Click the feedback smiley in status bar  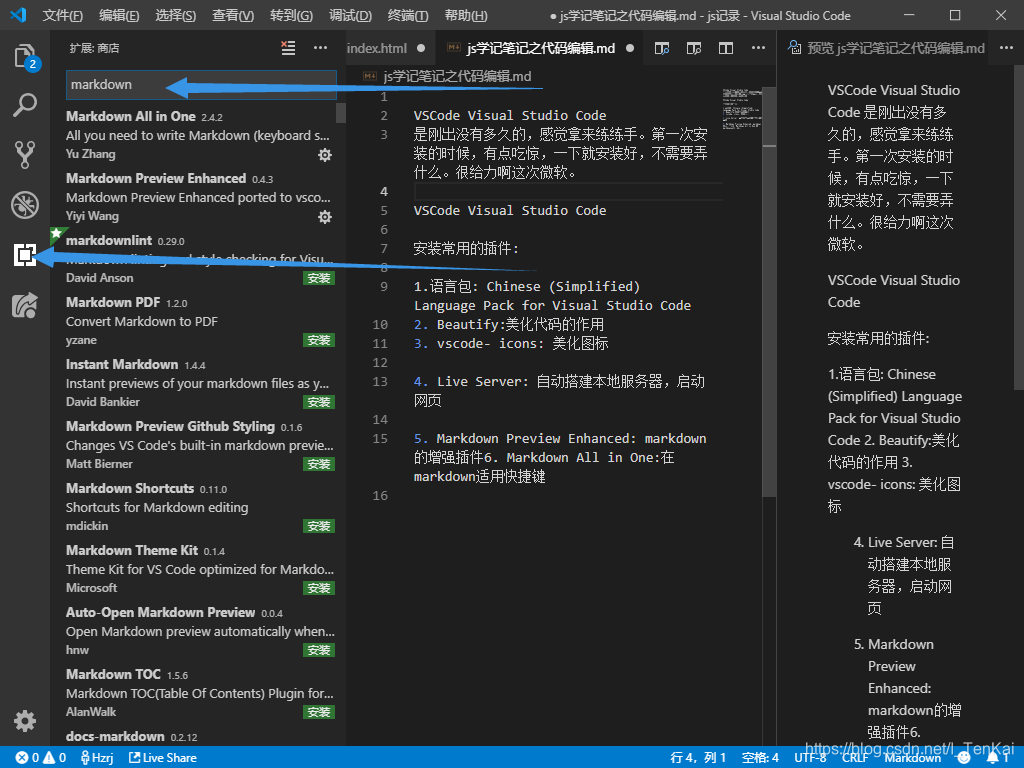[964, 758]
